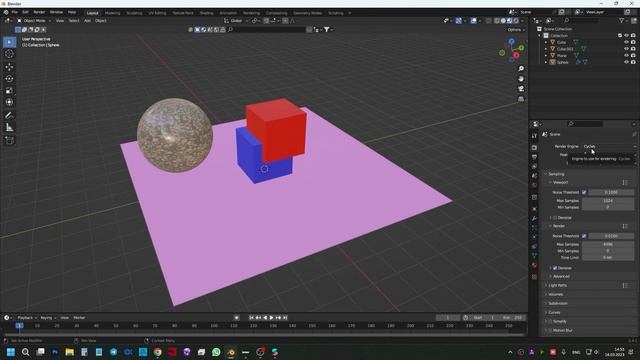Open the Global transform orientation dropdown

pos(236,20)
